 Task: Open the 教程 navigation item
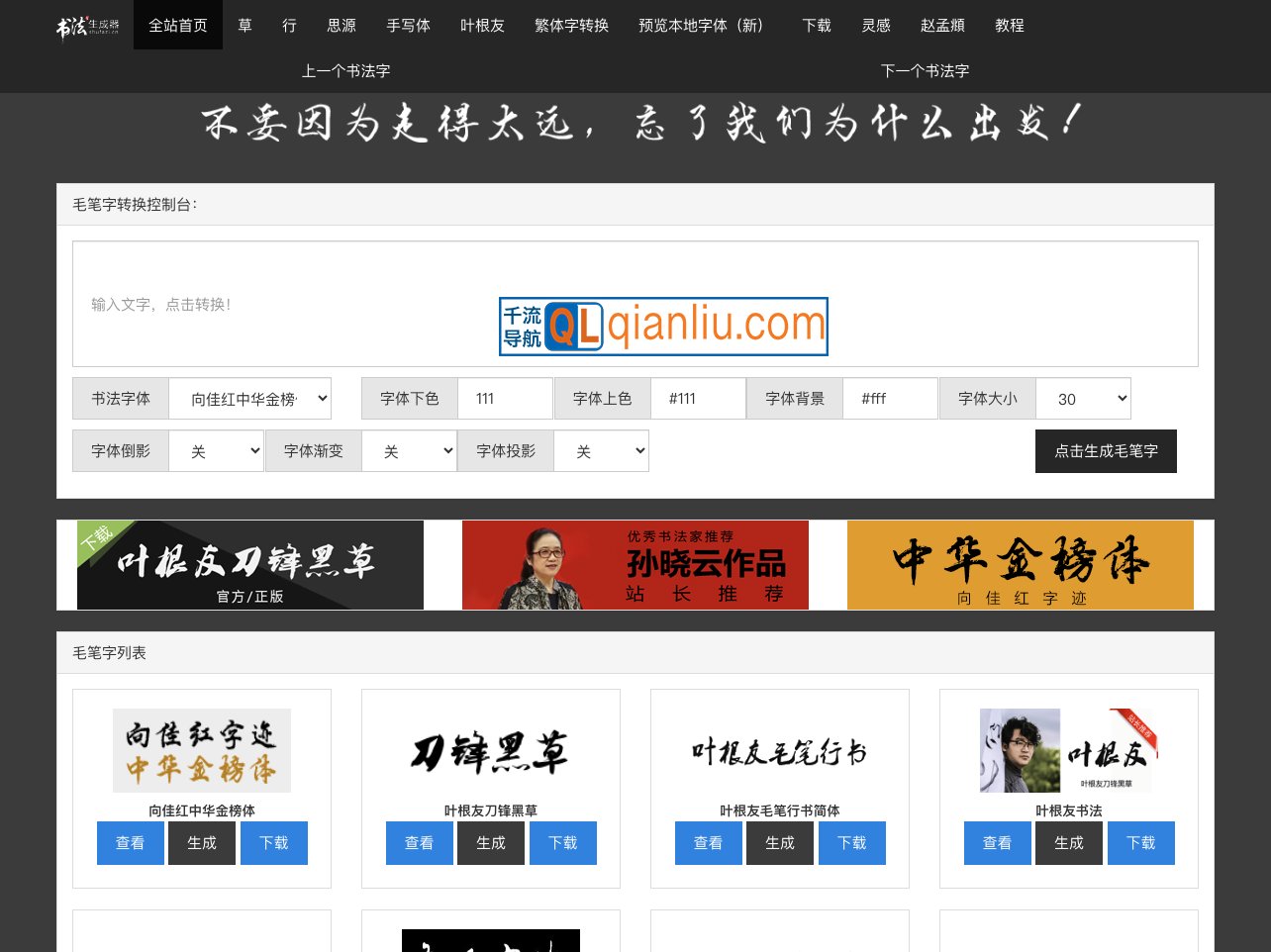(1010, 26)
